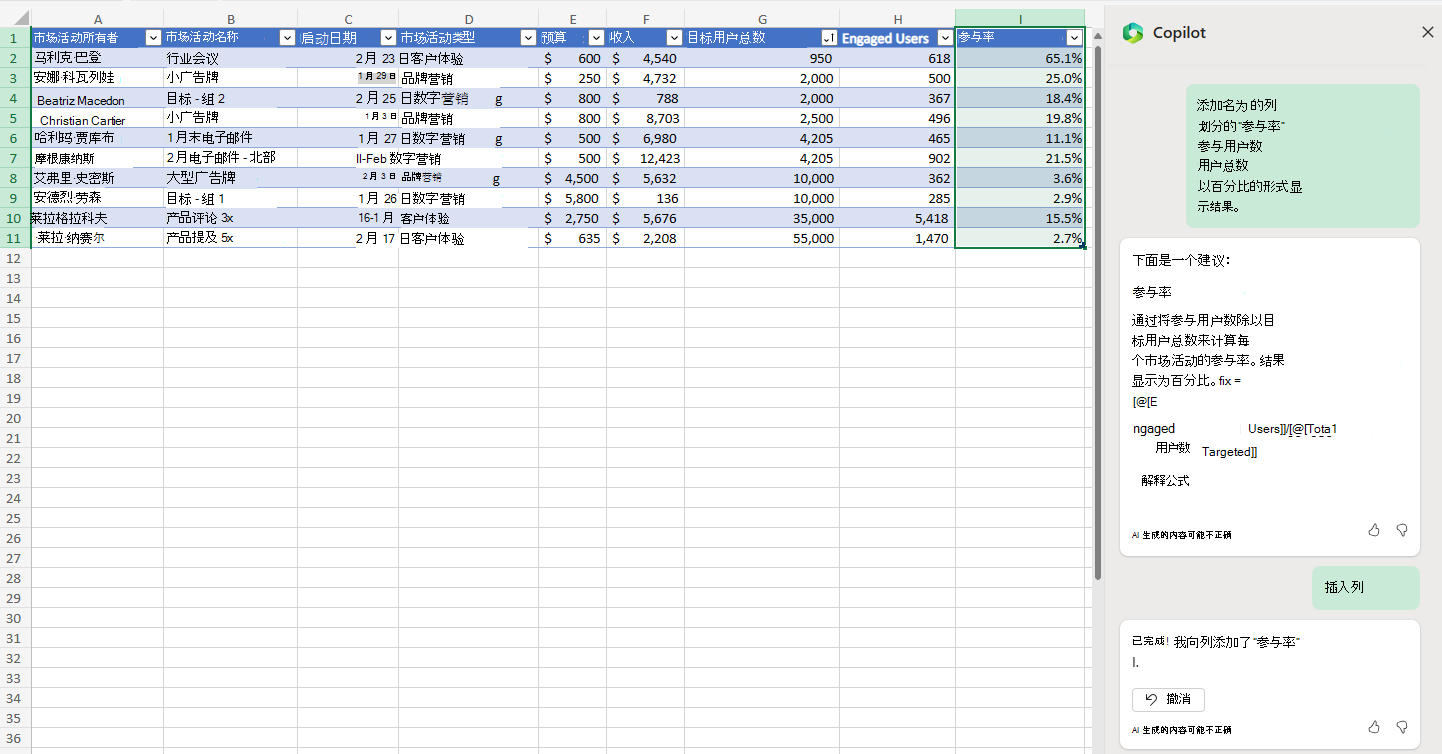Click the Copilot logo icon
Image resolution: width=1442 pixels, height=754 pixels.
click(1132, 33)
